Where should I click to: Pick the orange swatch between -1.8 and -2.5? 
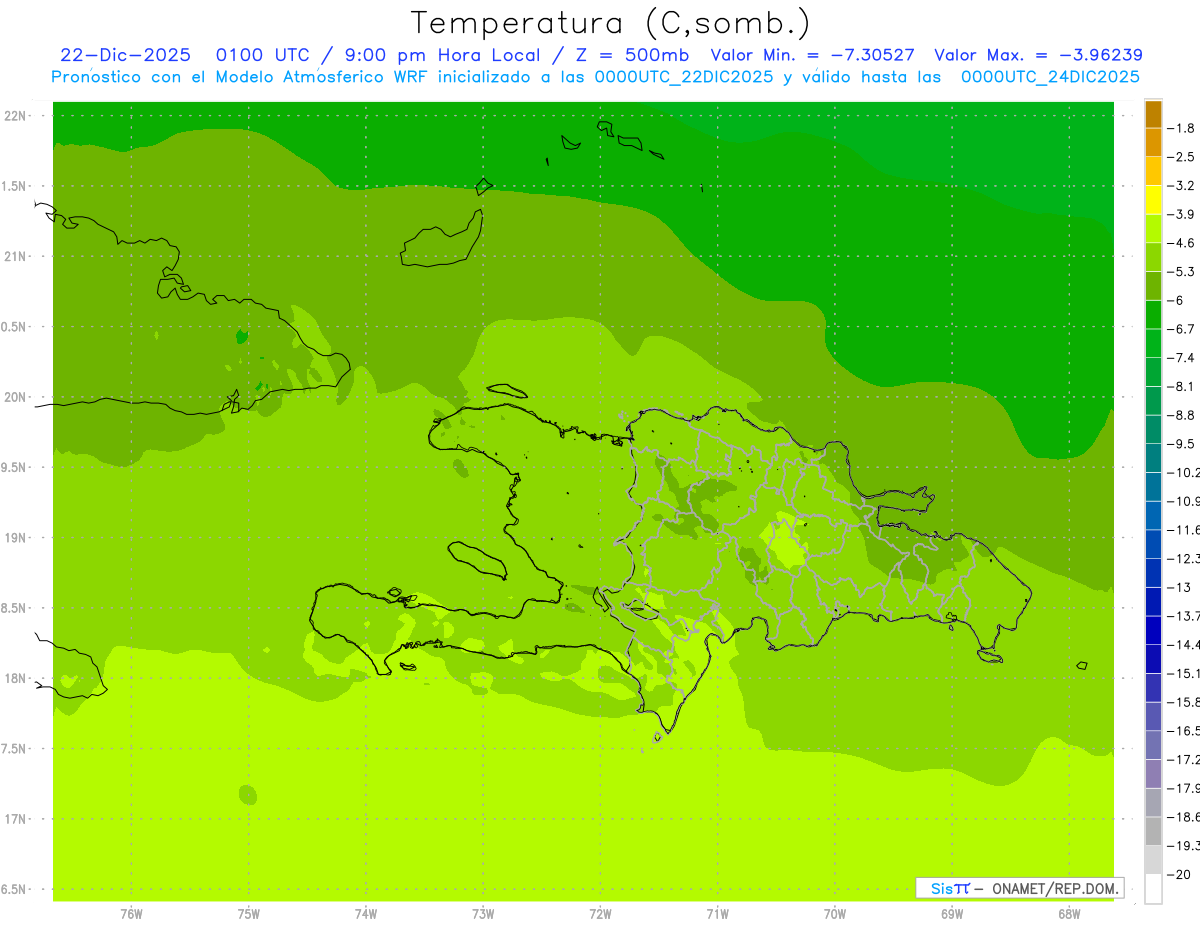[1153, 142]
